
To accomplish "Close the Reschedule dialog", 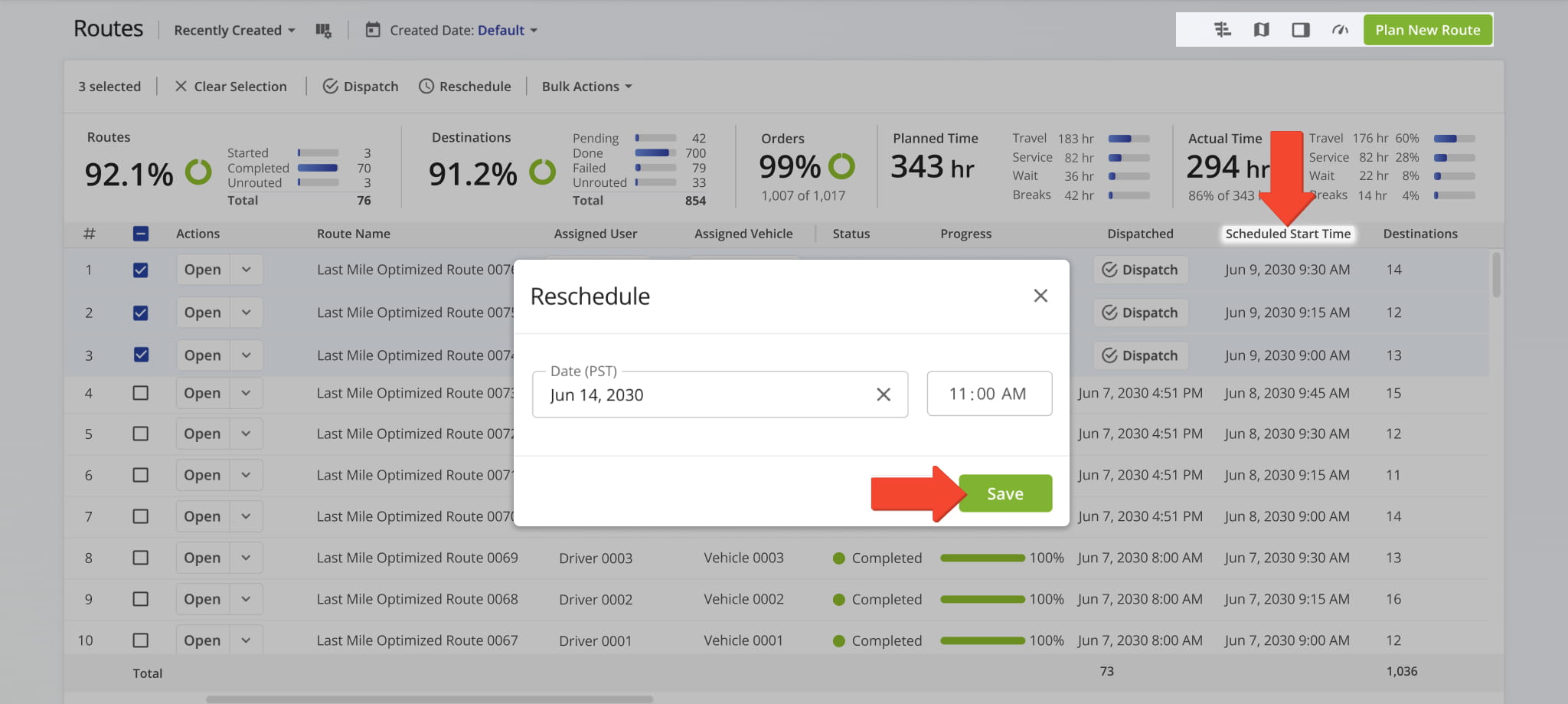I will tap(1040, 296).
